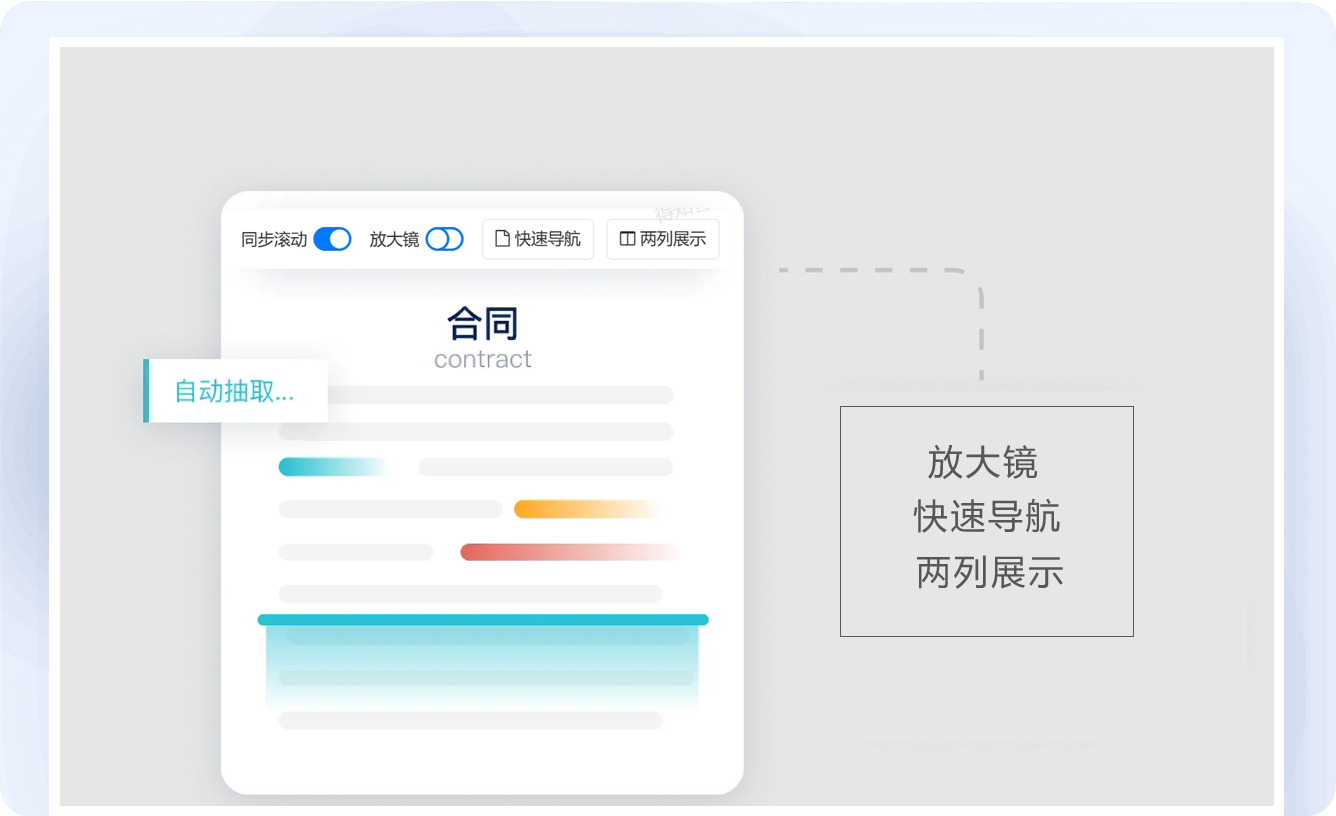This screenshot has width=1336, height=816.
Task: Click 两列展示 text in right callout box
Action: point(989,573)
